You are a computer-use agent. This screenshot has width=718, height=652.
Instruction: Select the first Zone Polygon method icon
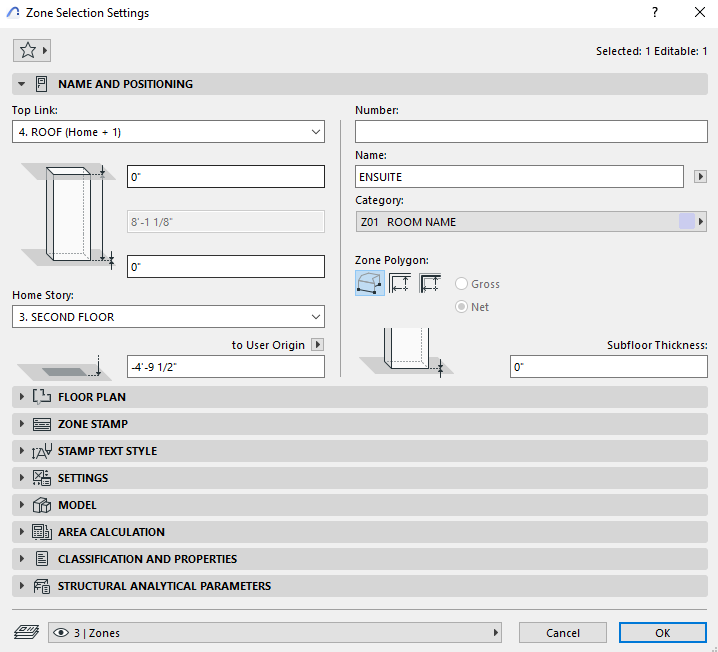click(370, 284)
